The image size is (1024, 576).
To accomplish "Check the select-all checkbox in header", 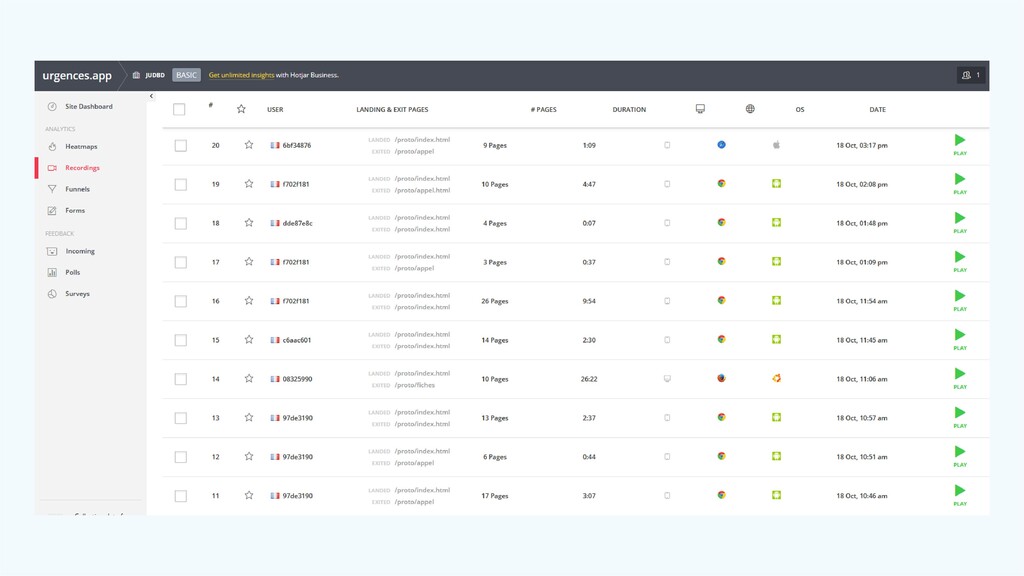I will click(179, 109).
